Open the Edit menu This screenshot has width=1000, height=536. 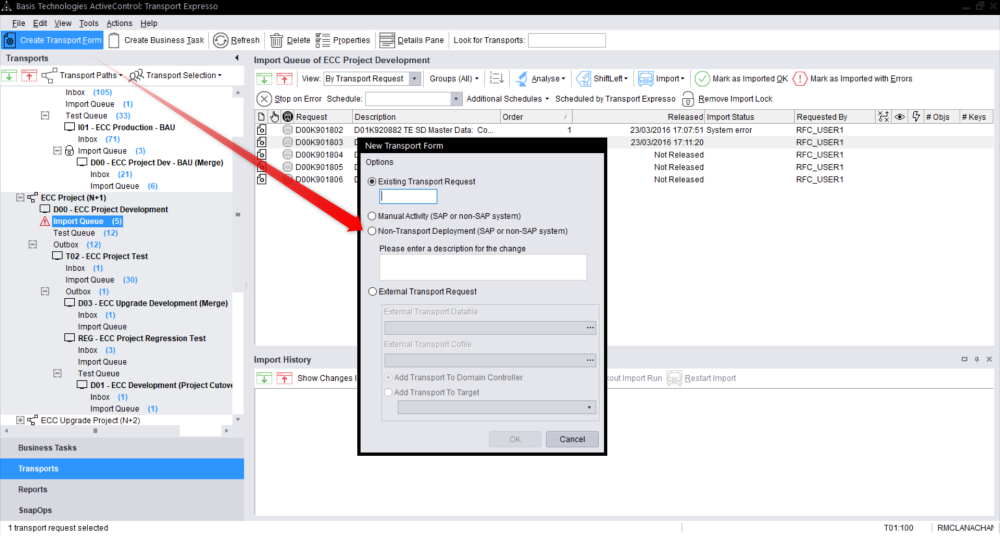(40, 23)
